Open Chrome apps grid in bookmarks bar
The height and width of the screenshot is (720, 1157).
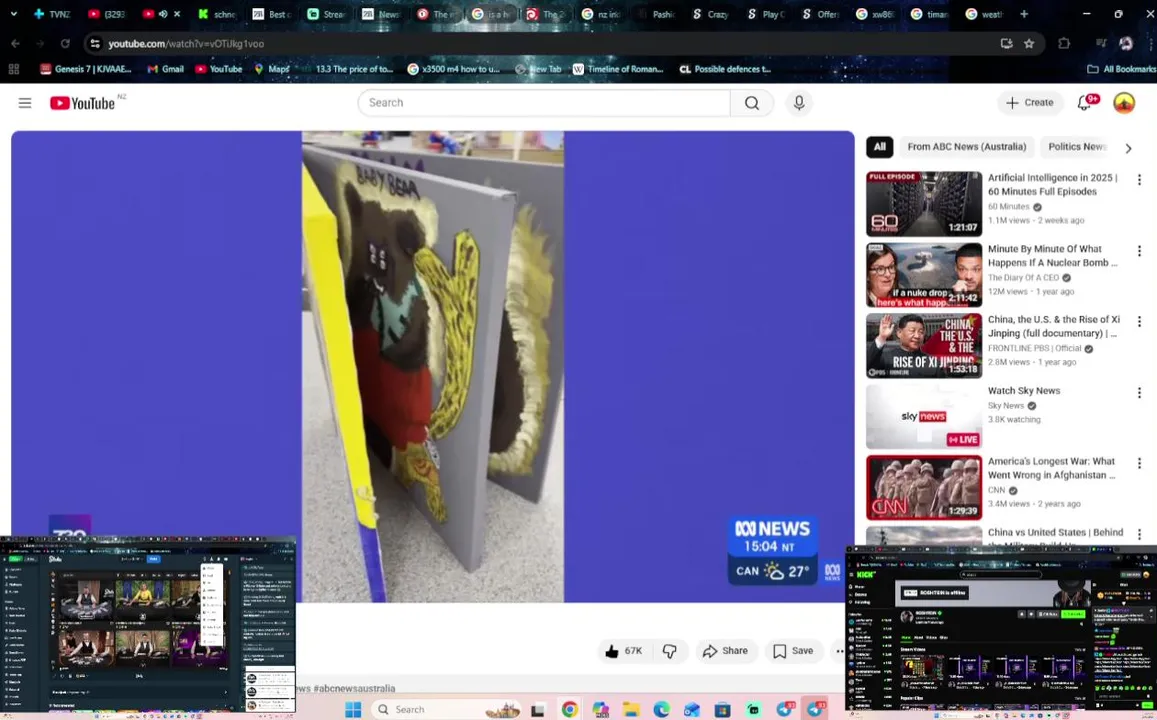pos(13,69)
